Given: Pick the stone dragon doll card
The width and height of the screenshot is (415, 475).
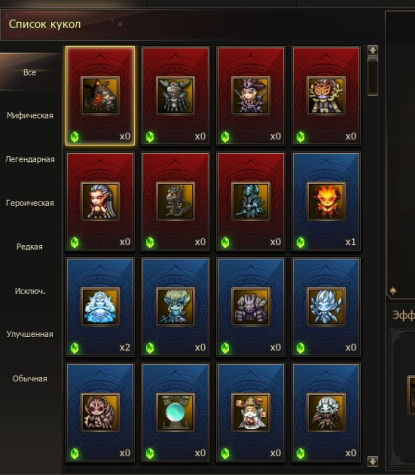Looking at the screenshot, I should 175,201.
